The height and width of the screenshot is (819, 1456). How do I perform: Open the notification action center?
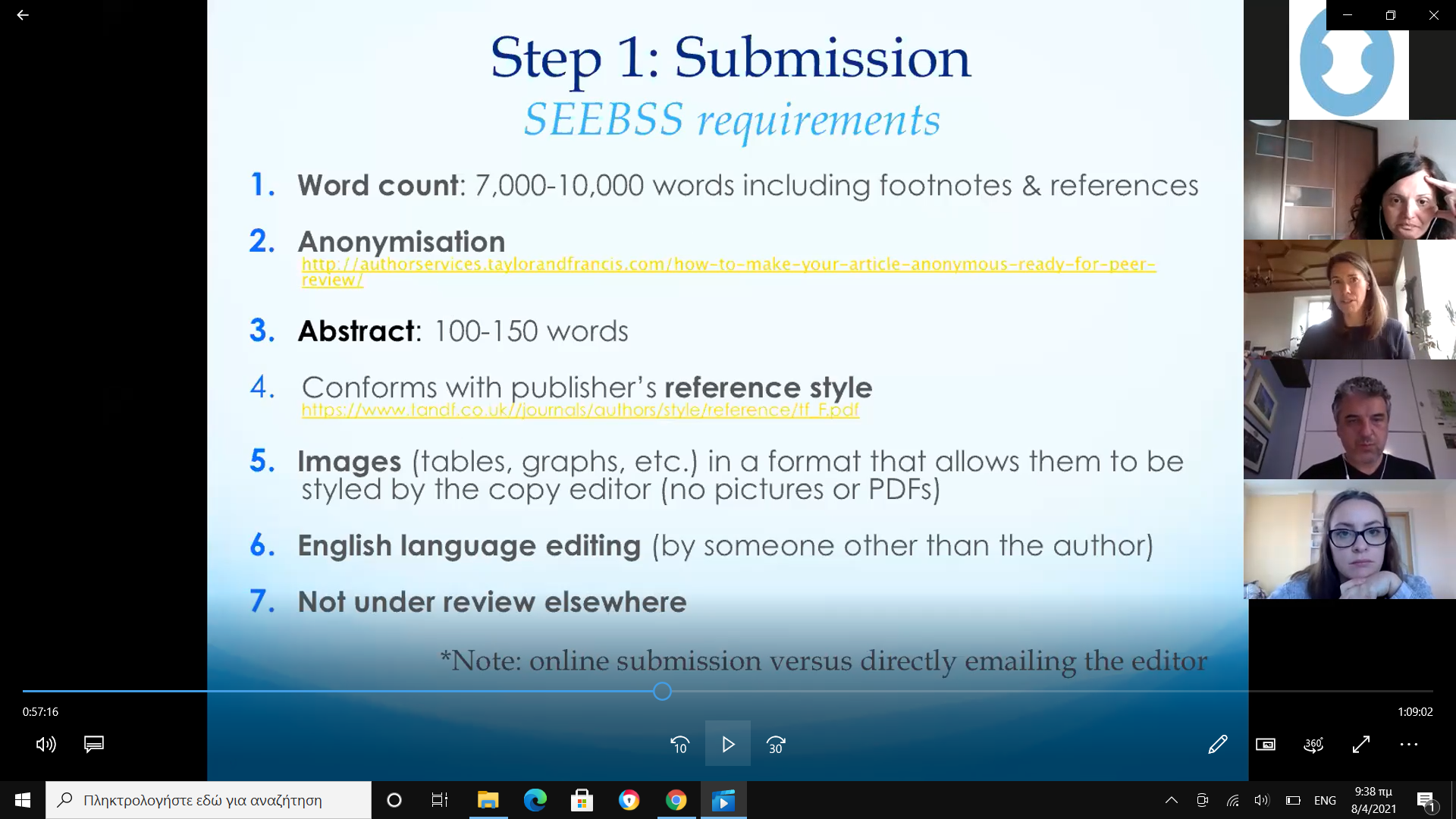1426,800
